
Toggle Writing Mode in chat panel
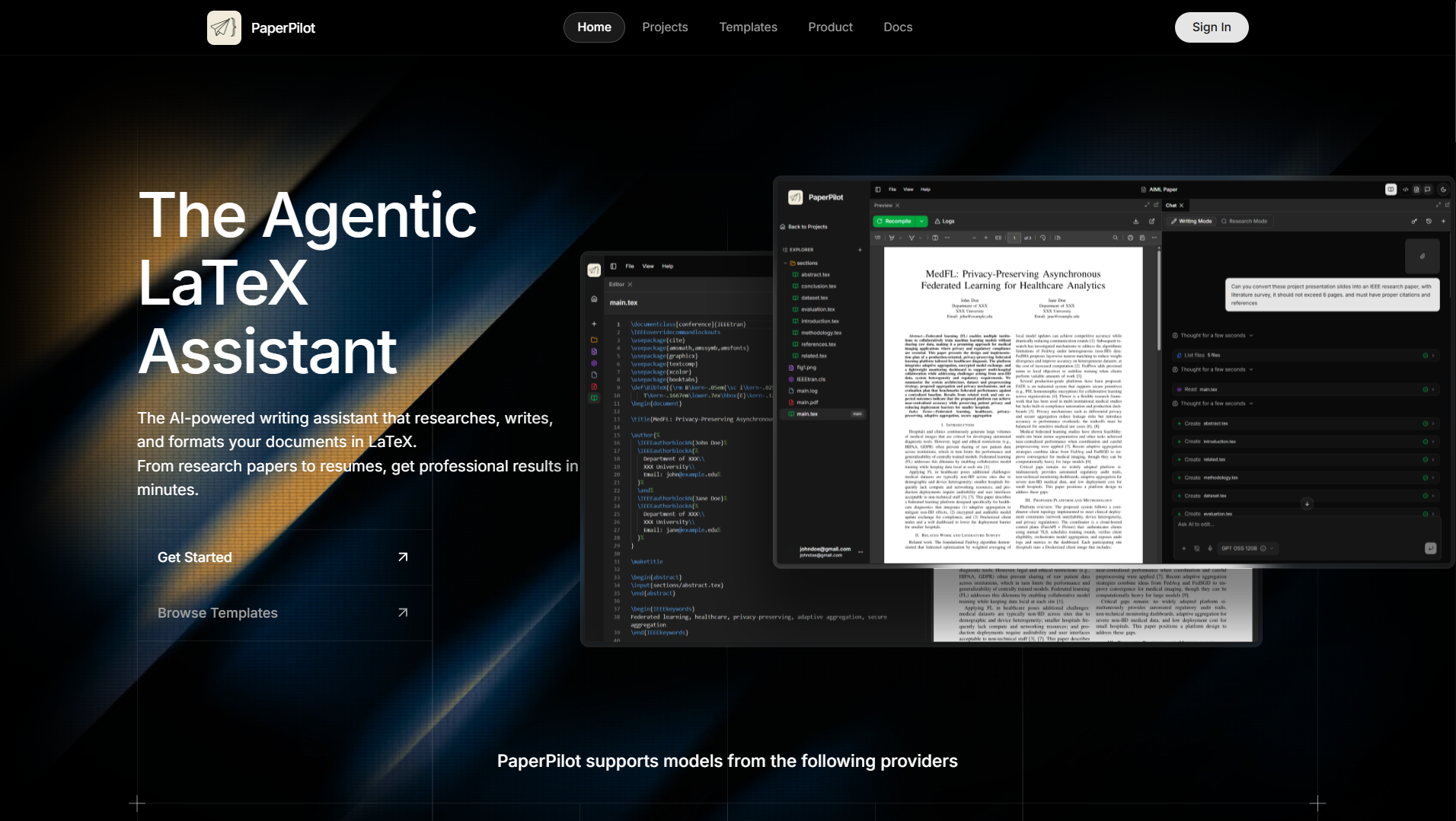[x=1192, y=222]
